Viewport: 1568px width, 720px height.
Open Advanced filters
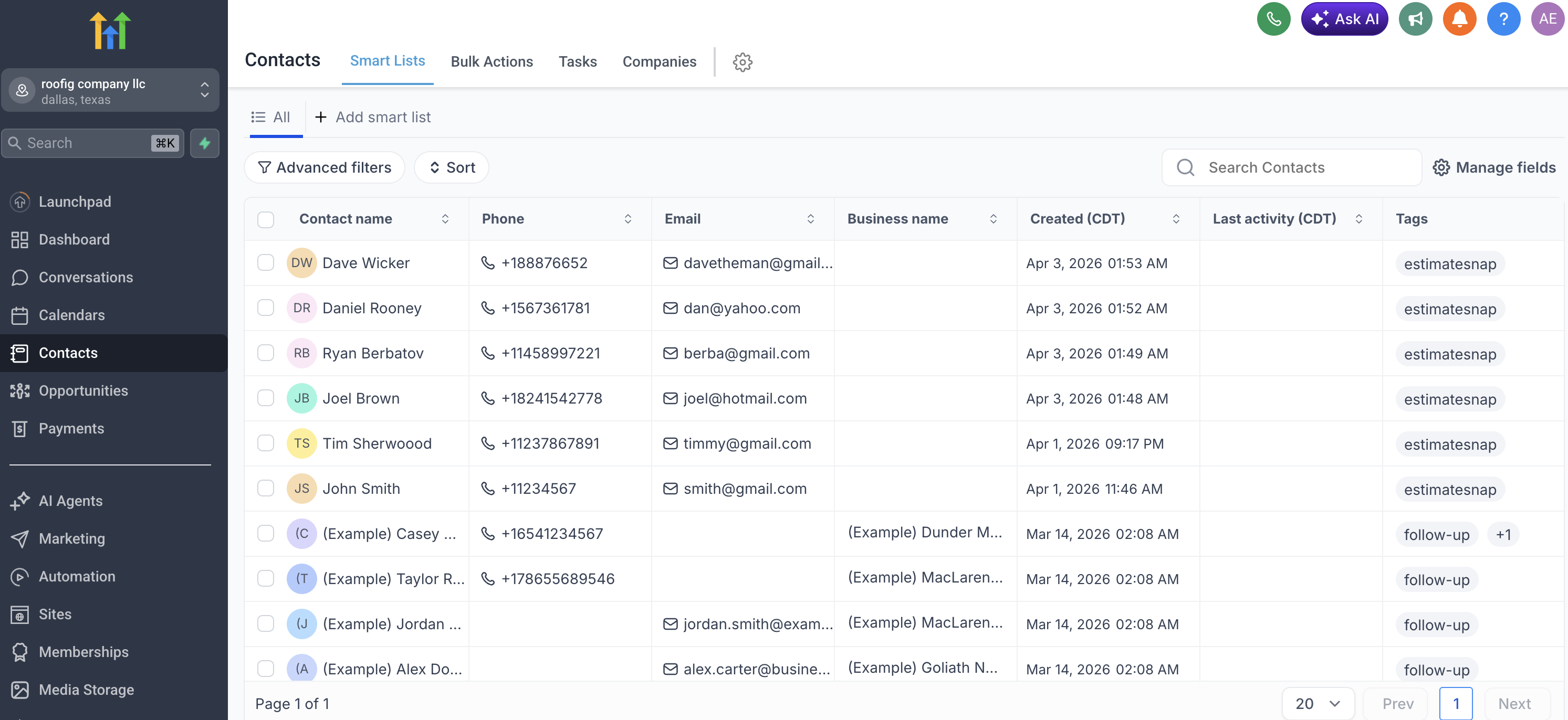click(324, 167)
